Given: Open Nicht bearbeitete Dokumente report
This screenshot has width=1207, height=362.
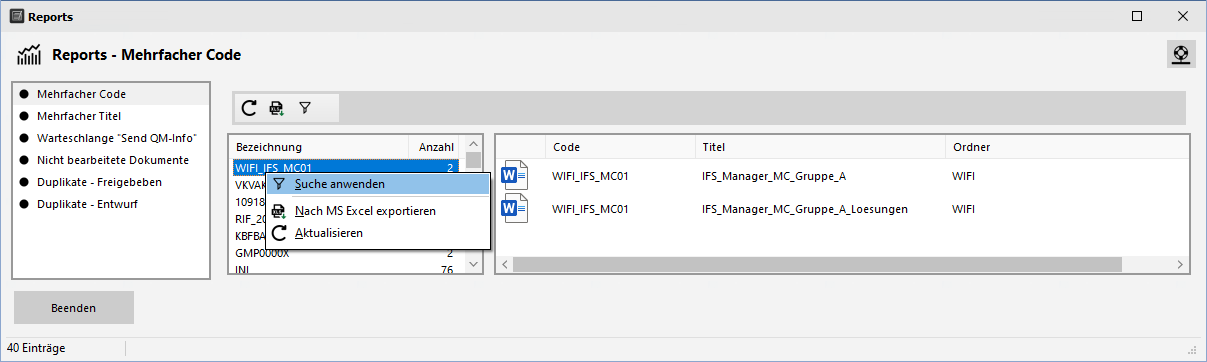Looking at the screenshot, I should click(x=110, y=160).
